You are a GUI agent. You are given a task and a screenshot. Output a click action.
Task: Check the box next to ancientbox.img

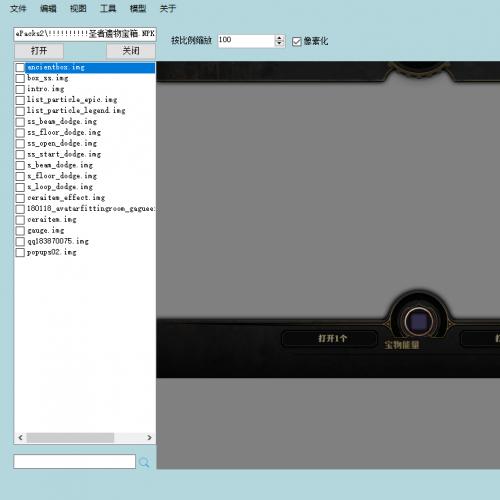20,67
